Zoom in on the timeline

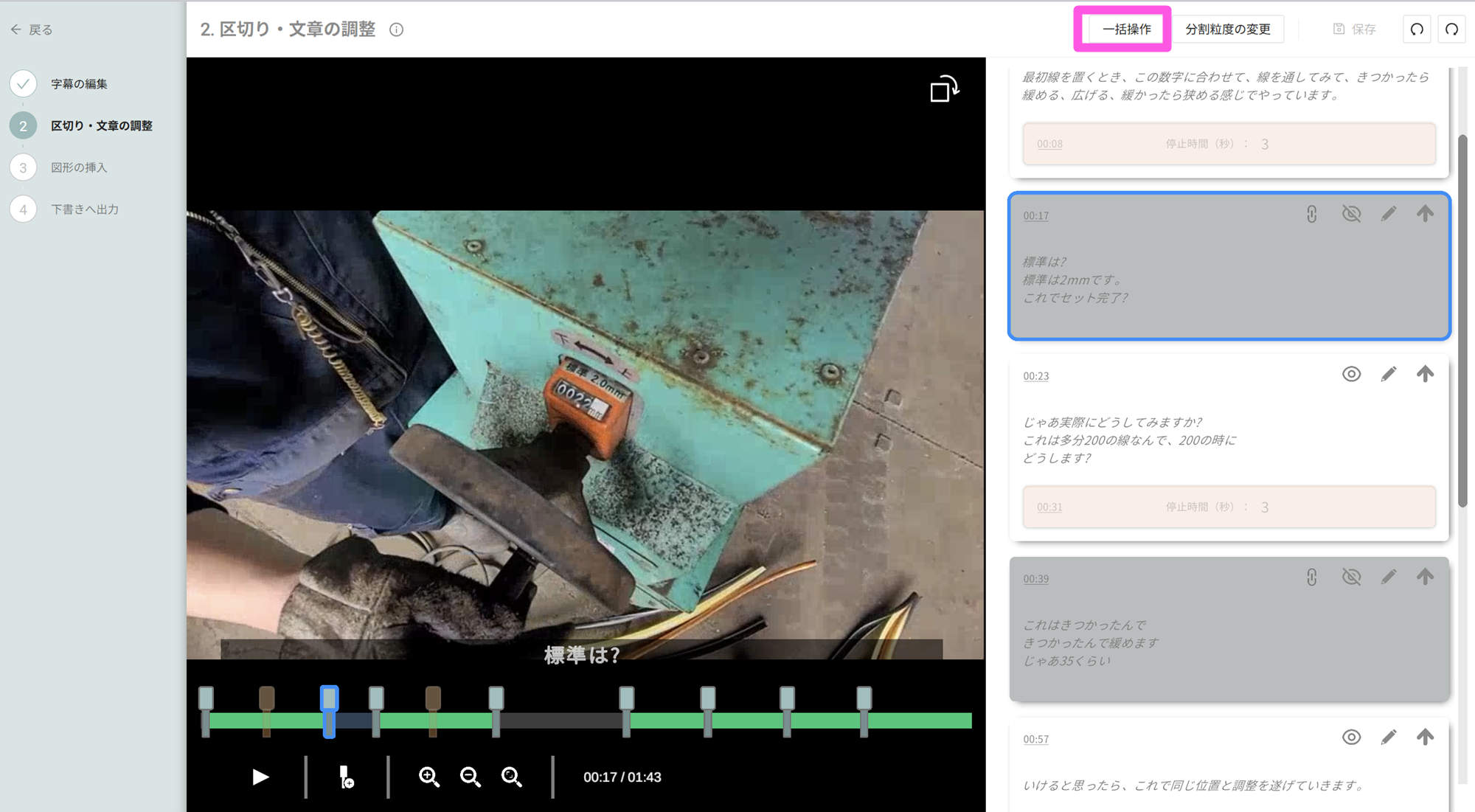point(429,777)
